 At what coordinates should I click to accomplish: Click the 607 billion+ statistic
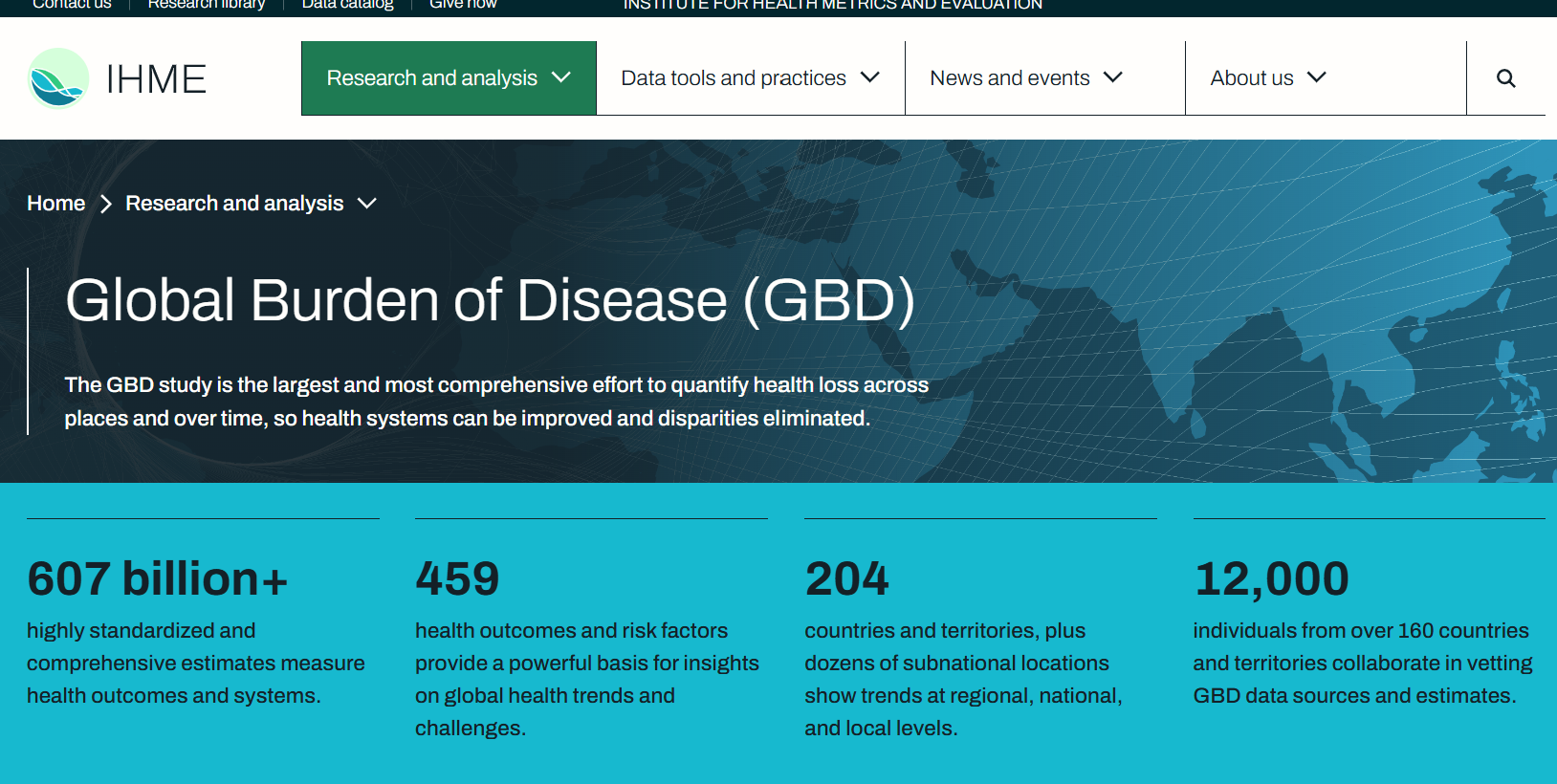158,579
